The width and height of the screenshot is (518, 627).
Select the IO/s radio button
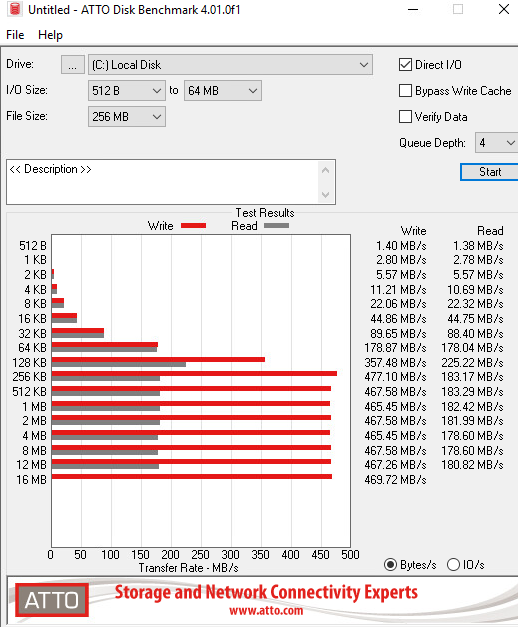[453, 565]
